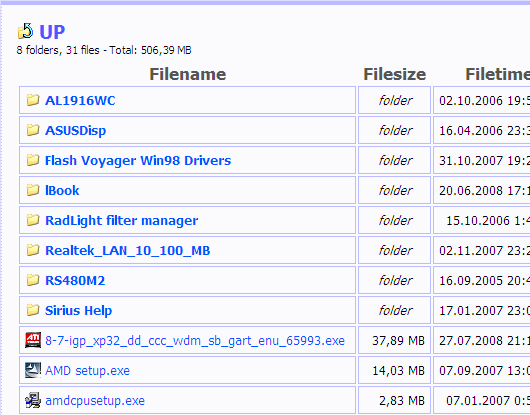
Task: Open the Realtek_LAN_10_100_MB folder link
Action: [128, 250]
